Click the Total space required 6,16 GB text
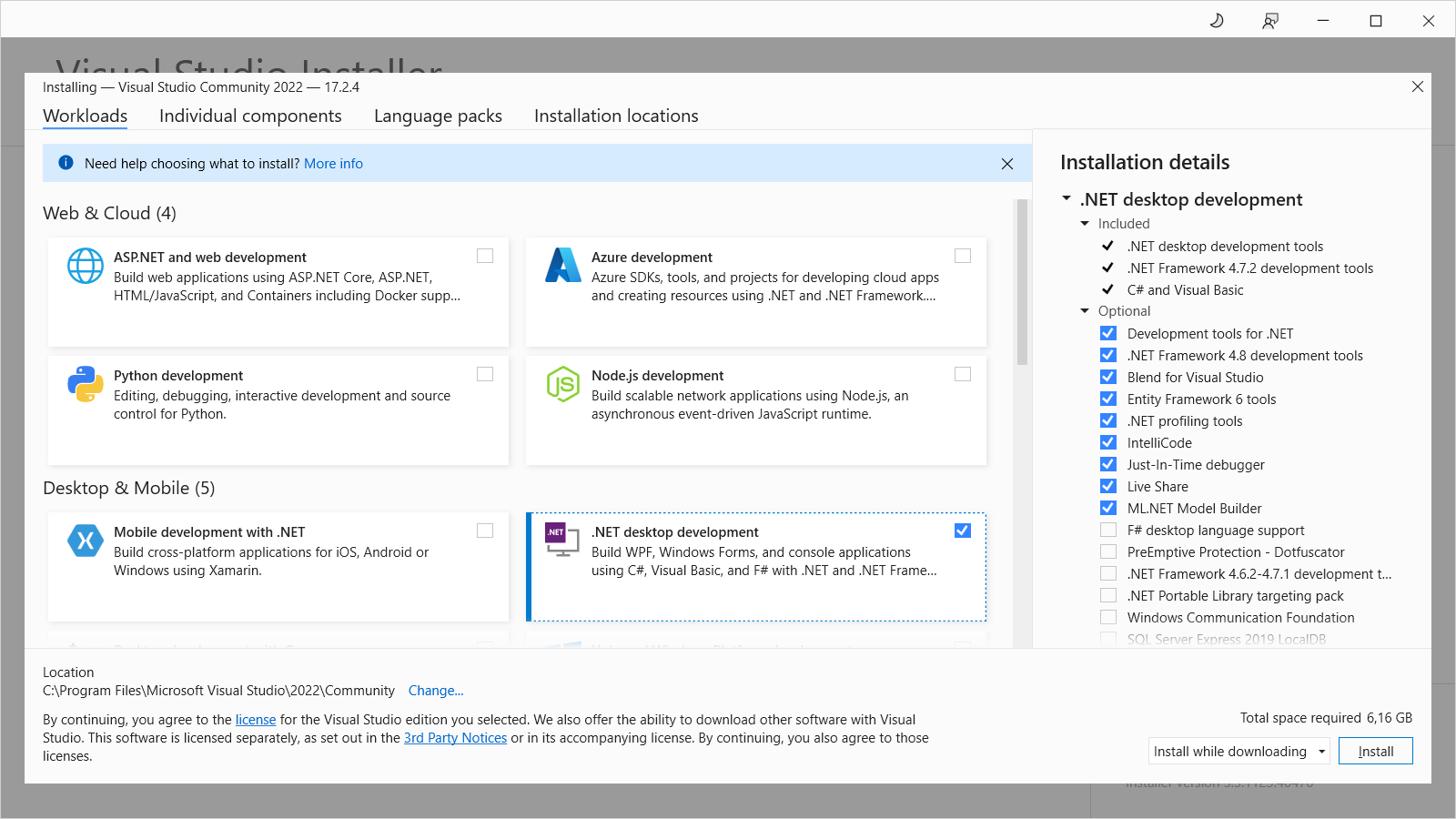 (x=1327, y=718)
